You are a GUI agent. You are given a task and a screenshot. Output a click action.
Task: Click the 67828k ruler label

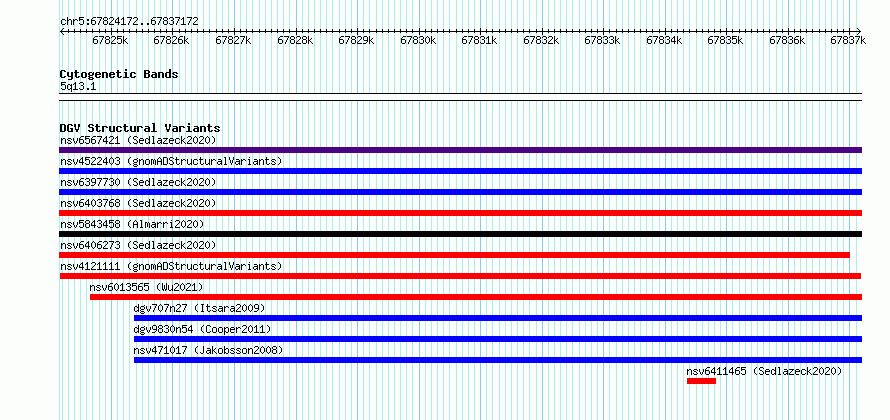point(295,40)
